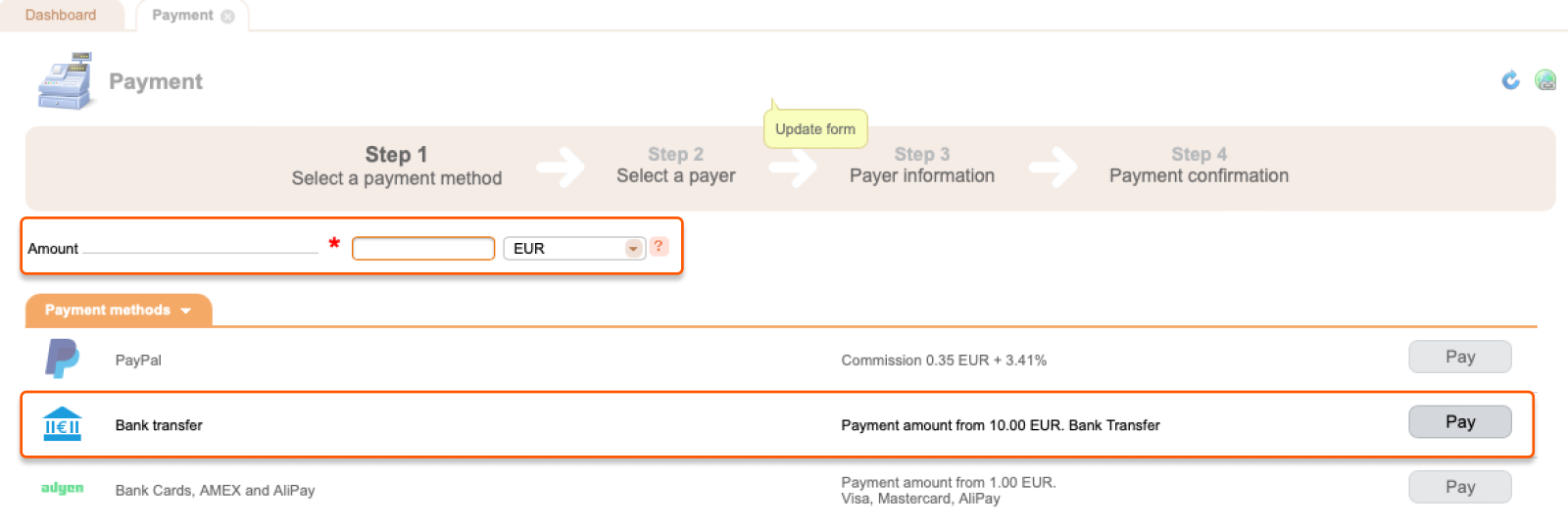1568x530 pixels.
Task: Click the PayPal logo icon
Action: [62, 359]
